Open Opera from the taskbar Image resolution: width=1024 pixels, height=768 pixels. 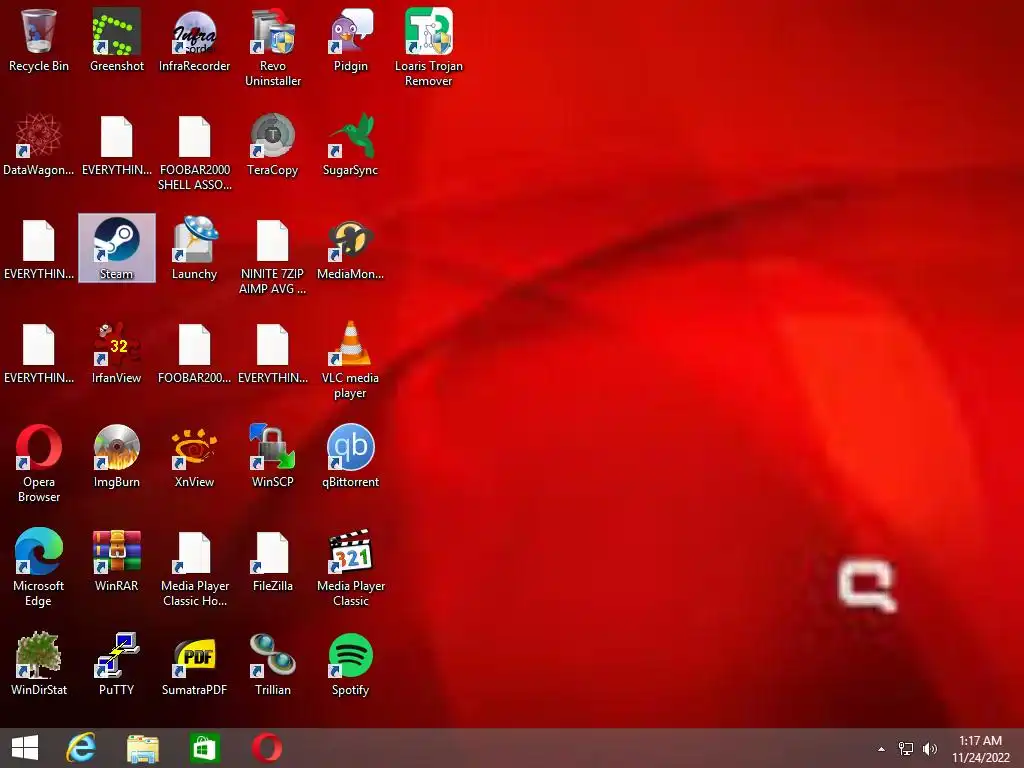(267, 748)
